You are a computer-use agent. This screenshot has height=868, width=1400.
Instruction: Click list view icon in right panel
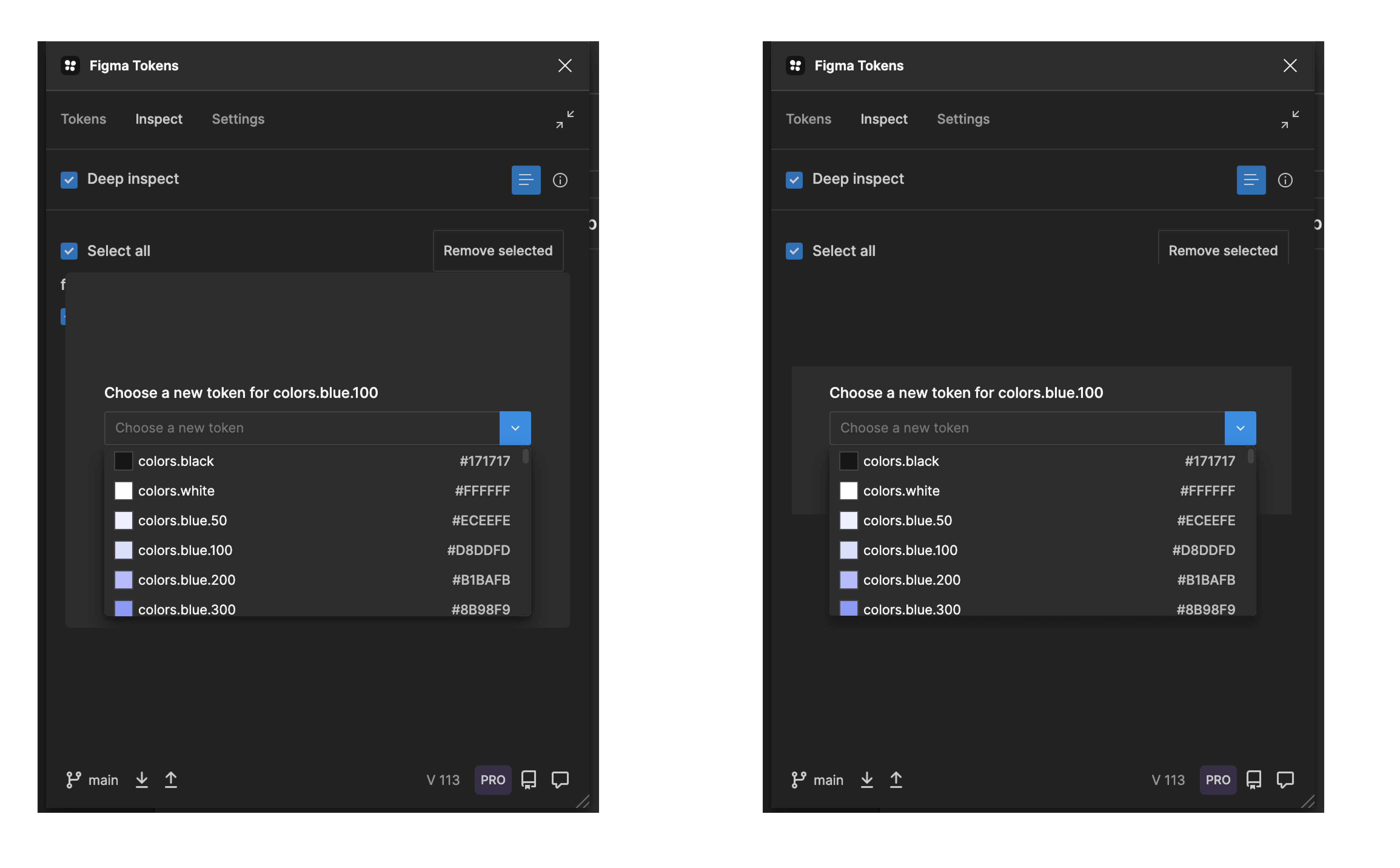pyautogui.click(x=1251, y=180)
